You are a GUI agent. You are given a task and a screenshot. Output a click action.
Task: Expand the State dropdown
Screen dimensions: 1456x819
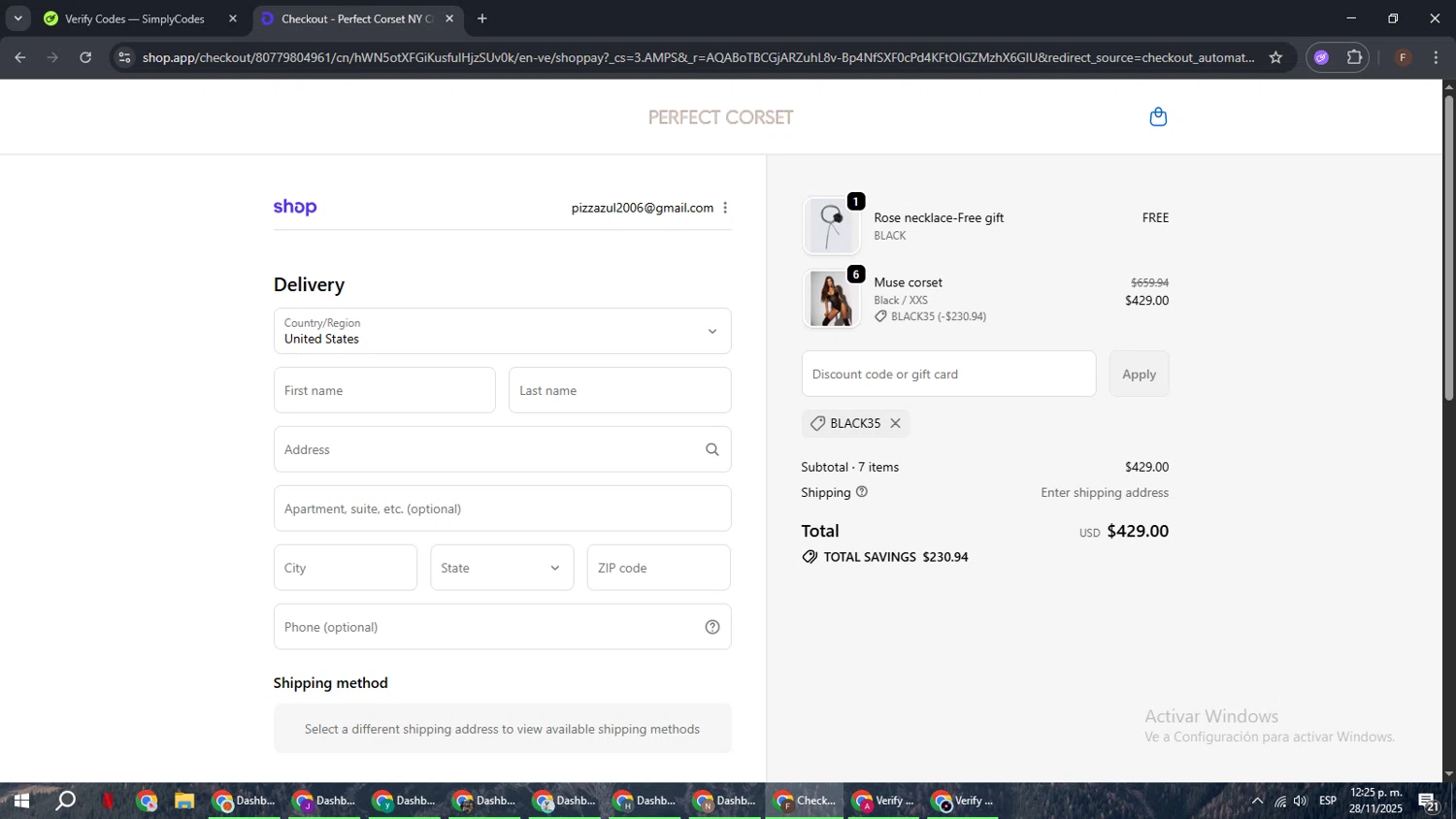[x=502, y=568]
